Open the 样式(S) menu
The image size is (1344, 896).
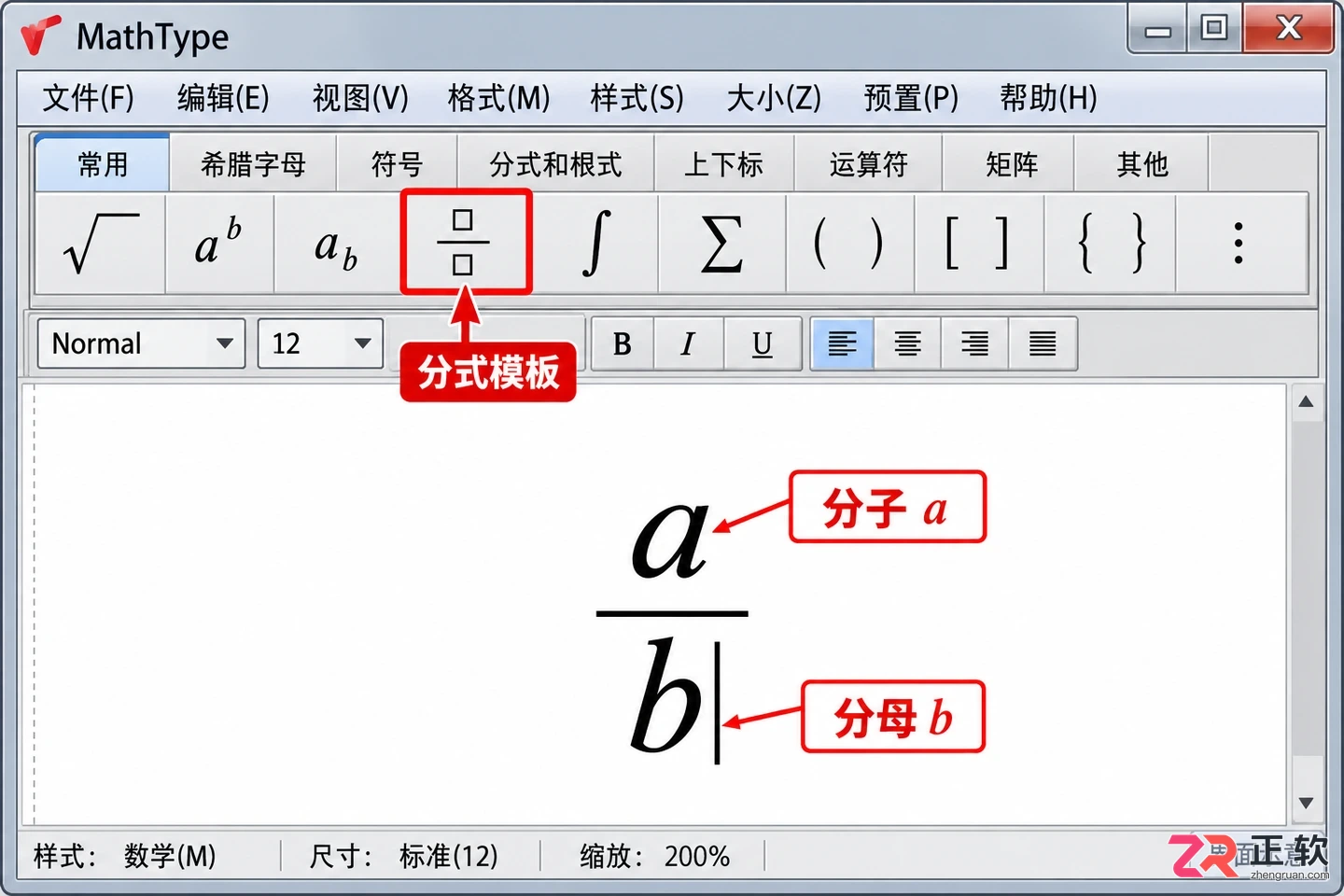(x=637, y=98)
